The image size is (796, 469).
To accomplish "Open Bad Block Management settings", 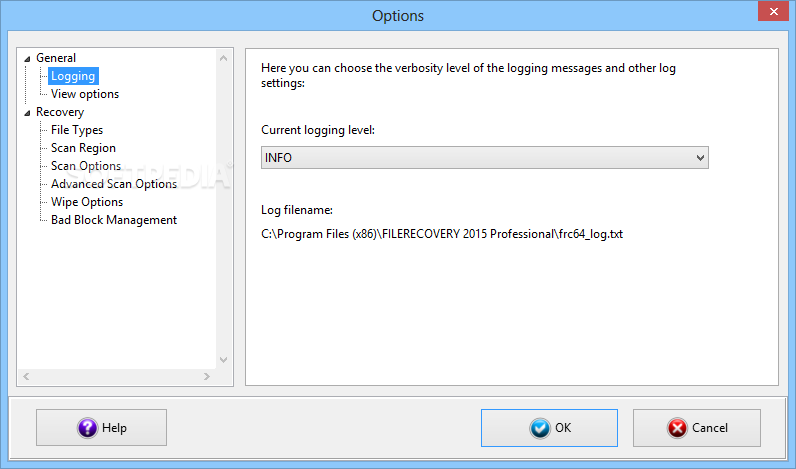I will [x=114, y=220].
